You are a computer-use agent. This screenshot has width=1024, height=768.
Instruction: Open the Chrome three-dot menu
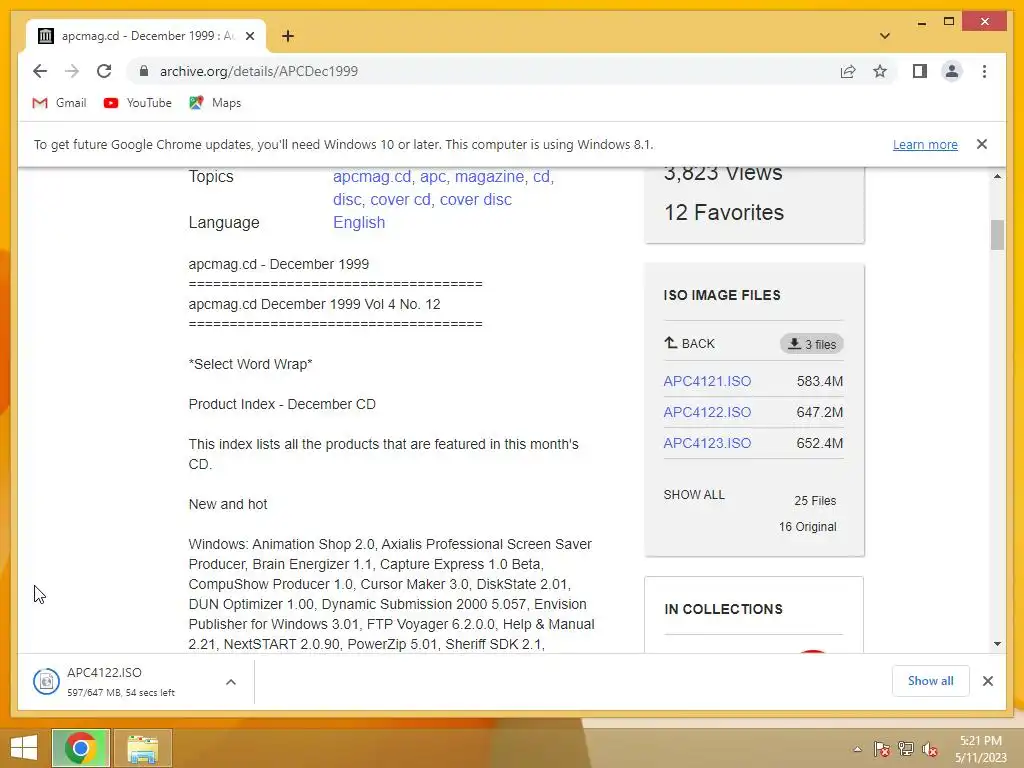[x=984, y=71]
